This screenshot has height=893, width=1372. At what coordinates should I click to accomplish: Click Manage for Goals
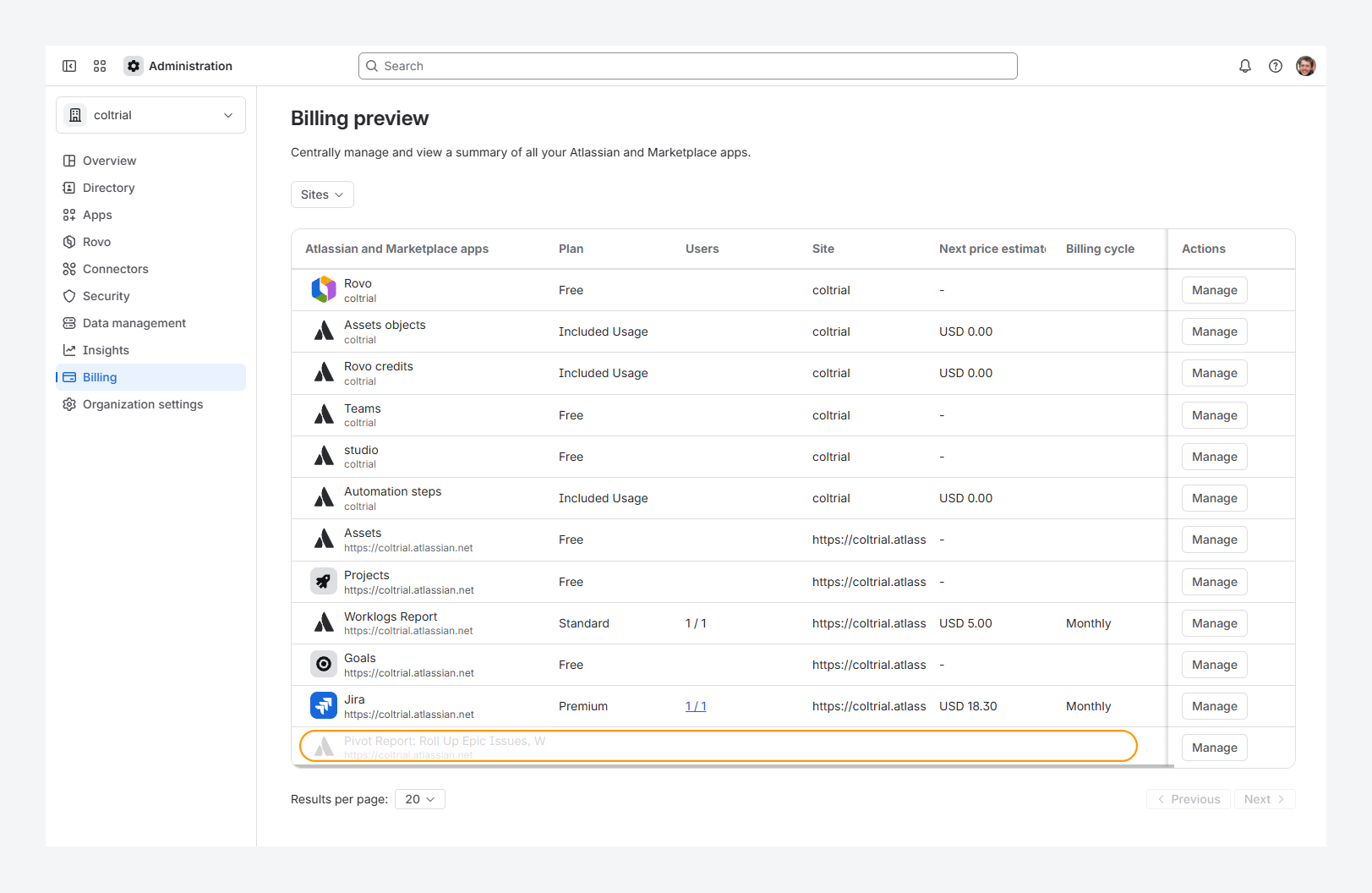pyautogui.click(x=1214, y=665)
